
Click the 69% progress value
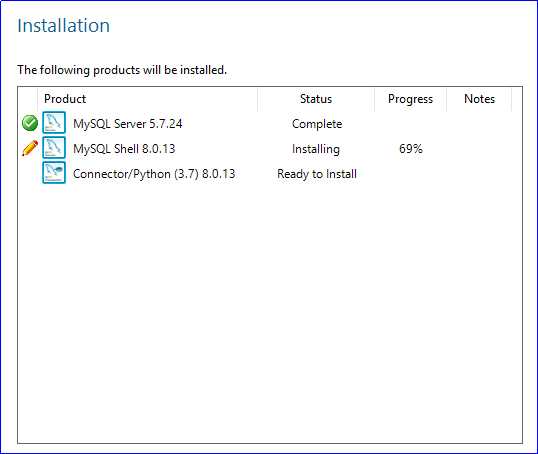tap(411, 149)
